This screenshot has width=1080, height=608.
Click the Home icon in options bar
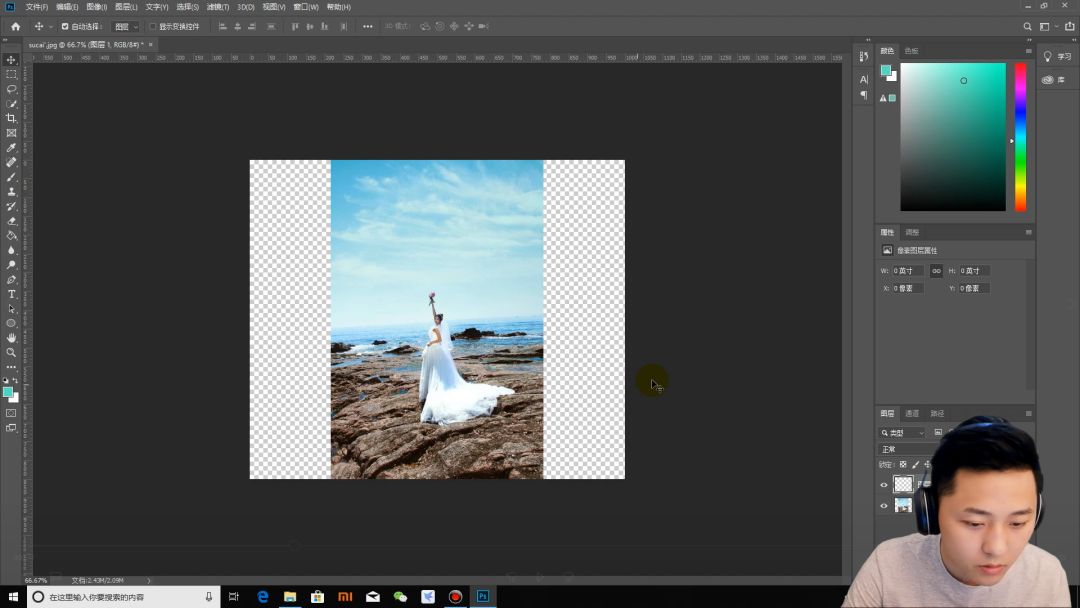point(15,26)
